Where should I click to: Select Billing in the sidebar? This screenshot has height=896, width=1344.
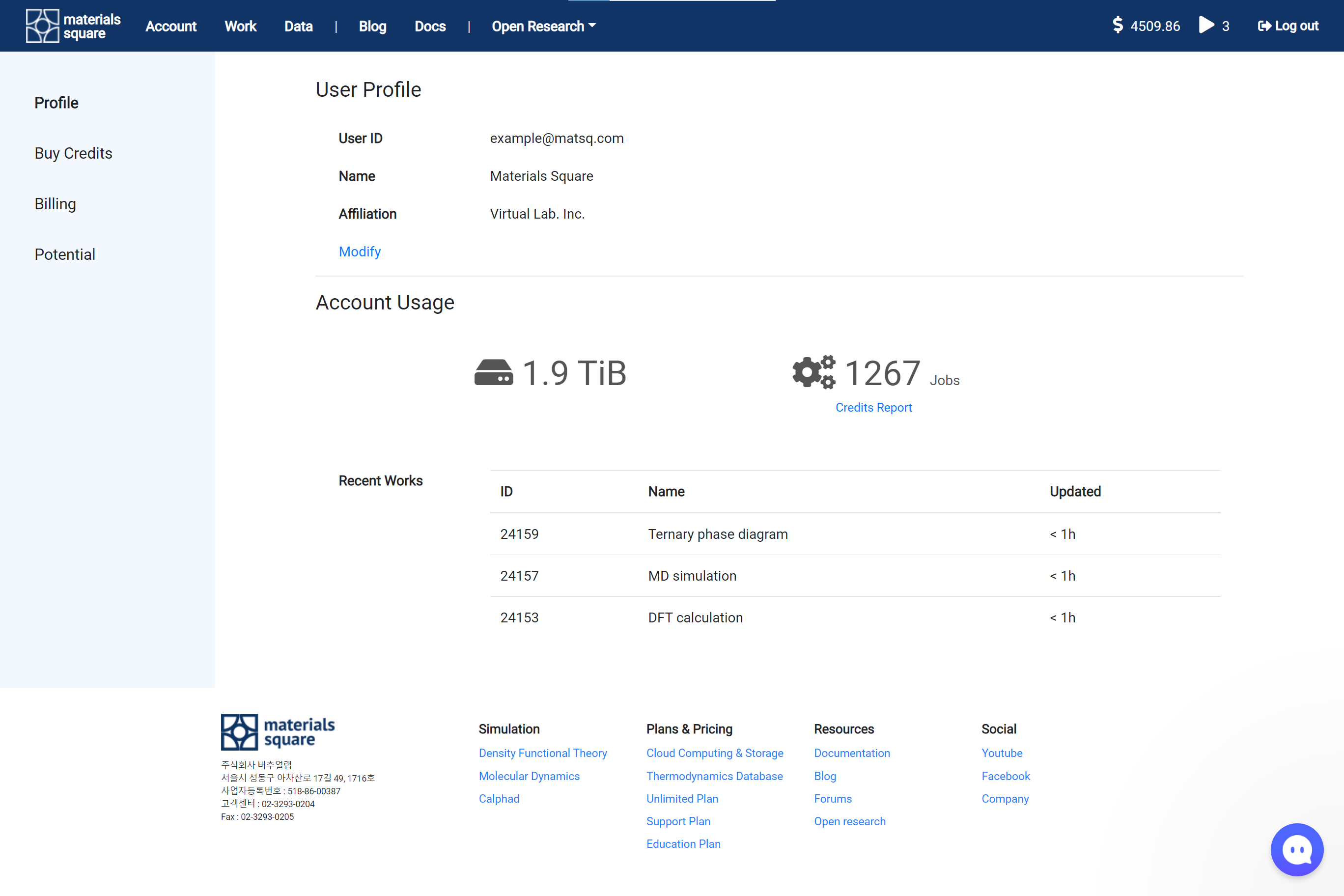(55, 204)
